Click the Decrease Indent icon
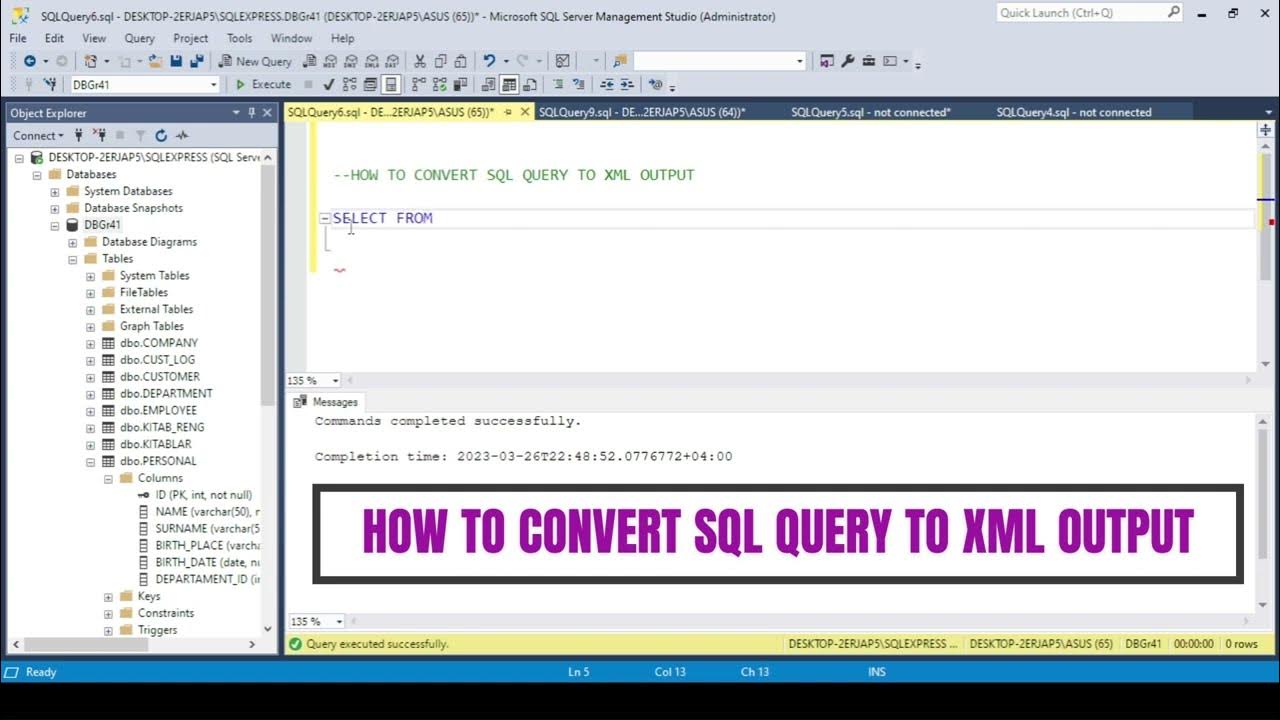The height and width of the screenshot is (720, 1280). [607, 84]
